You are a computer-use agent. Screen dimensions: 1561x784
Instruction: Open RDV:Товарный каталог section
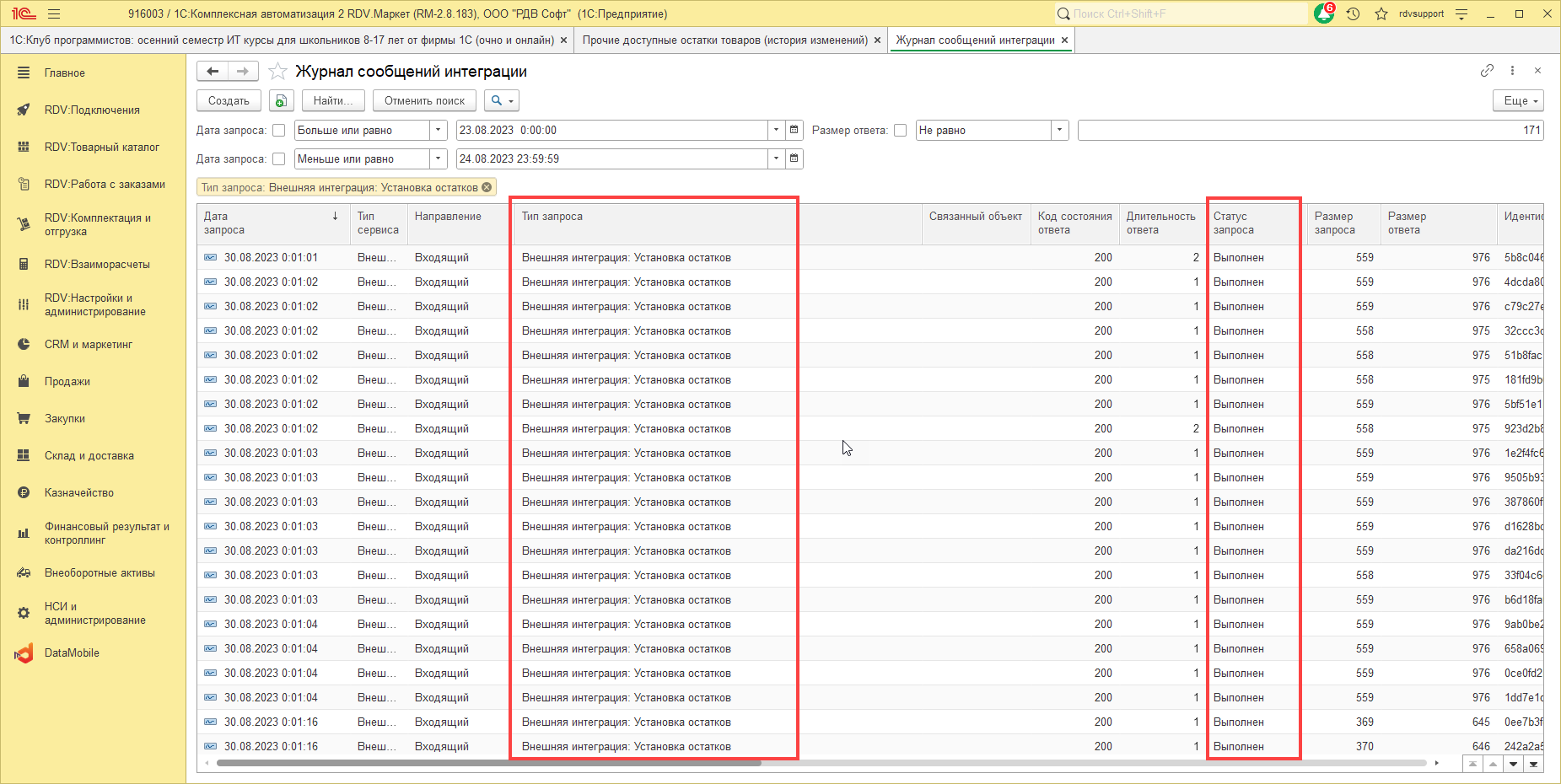[101, 148]
